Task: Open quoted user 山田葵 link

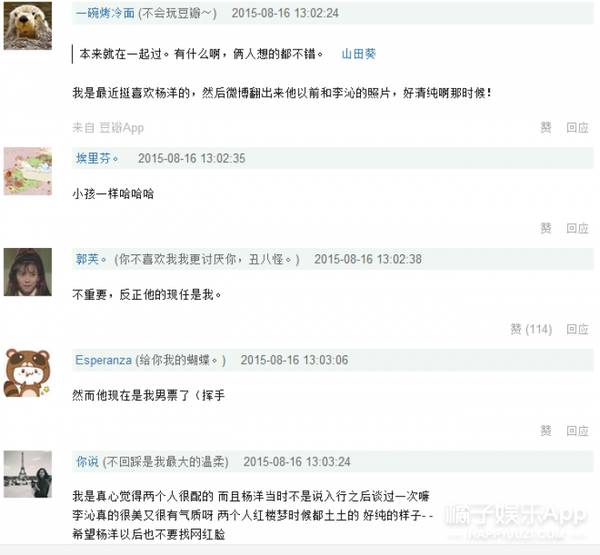Action: pyautogui.click(x=359, y=54)
